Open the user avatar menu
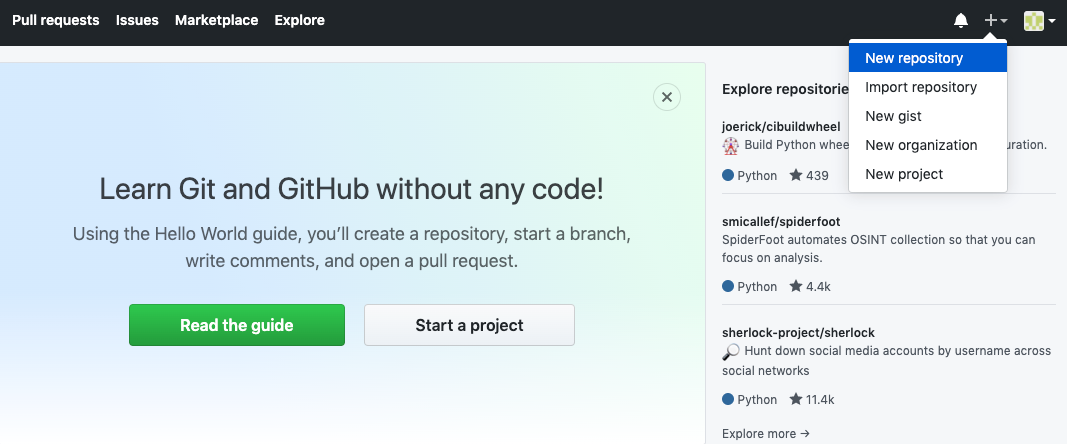1067x444 pixels. click(1040, 21)
